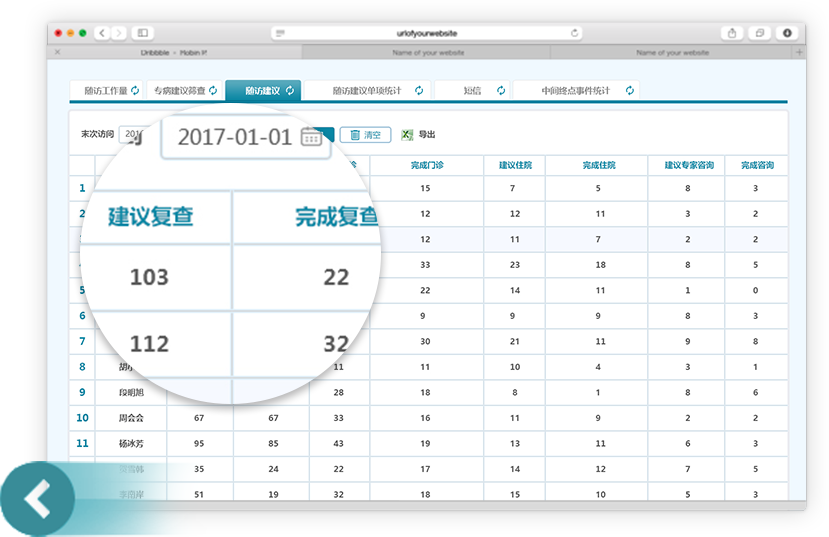Click the 2017-01-01 date input field

pos(235,137)
